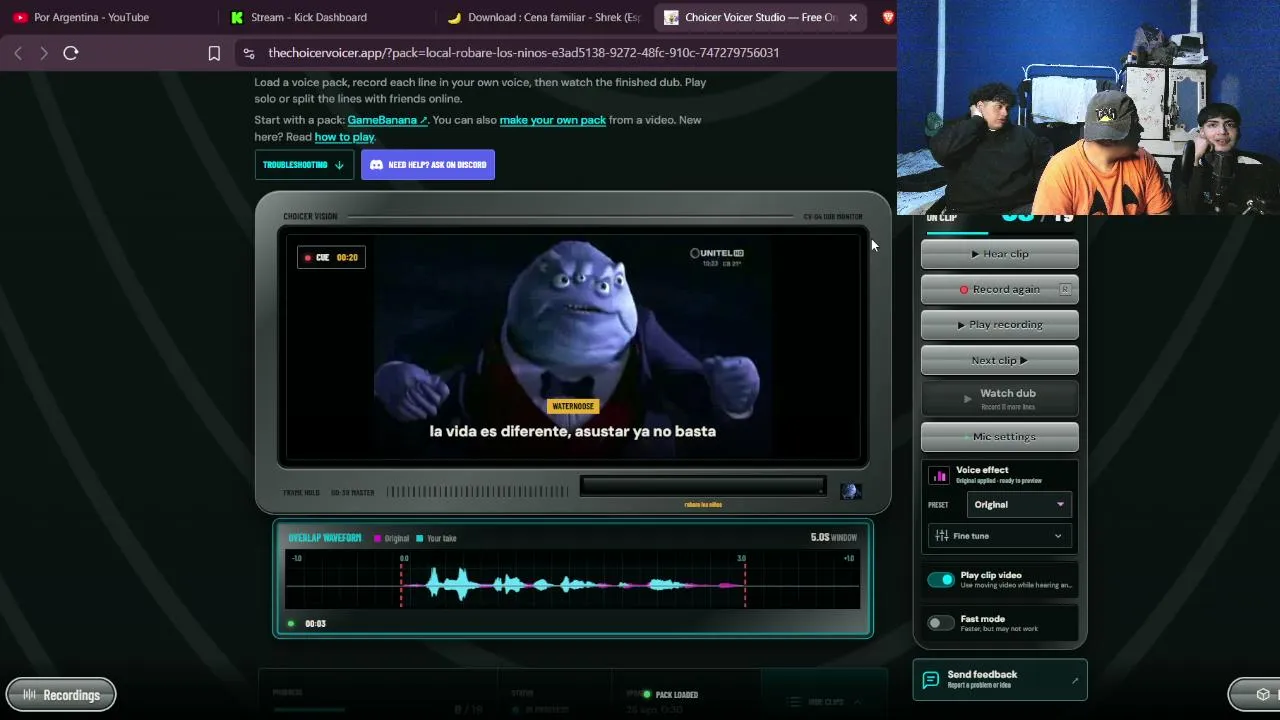Image resolution: width=1280 pixels, height=720 pixels.
Task: Click the 00:03 waveform timer
Action: point(315,624)
